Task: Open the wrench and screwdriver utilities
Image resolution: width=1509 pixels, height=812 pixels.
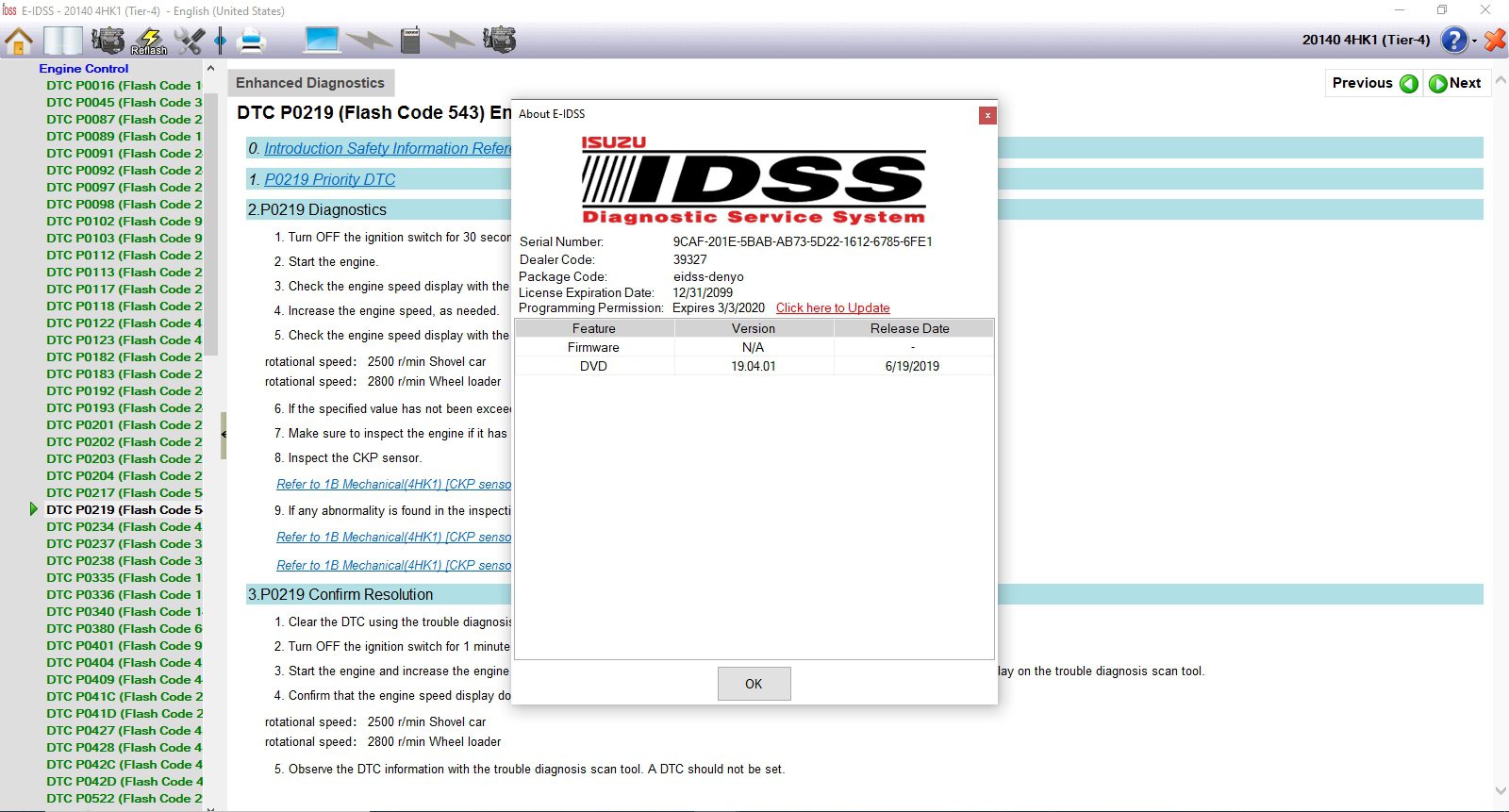Action: click(x=190, y=41)
